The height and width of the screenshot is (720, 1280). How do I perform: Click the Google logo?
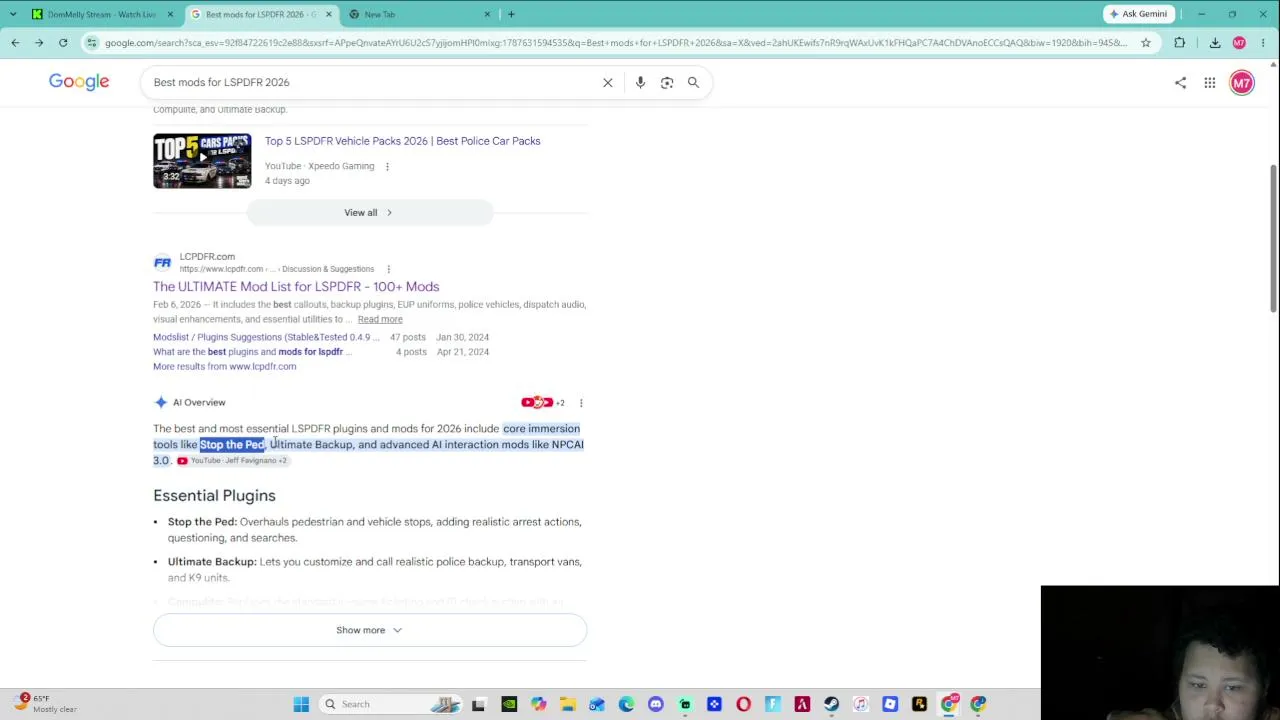click(79, 82)
